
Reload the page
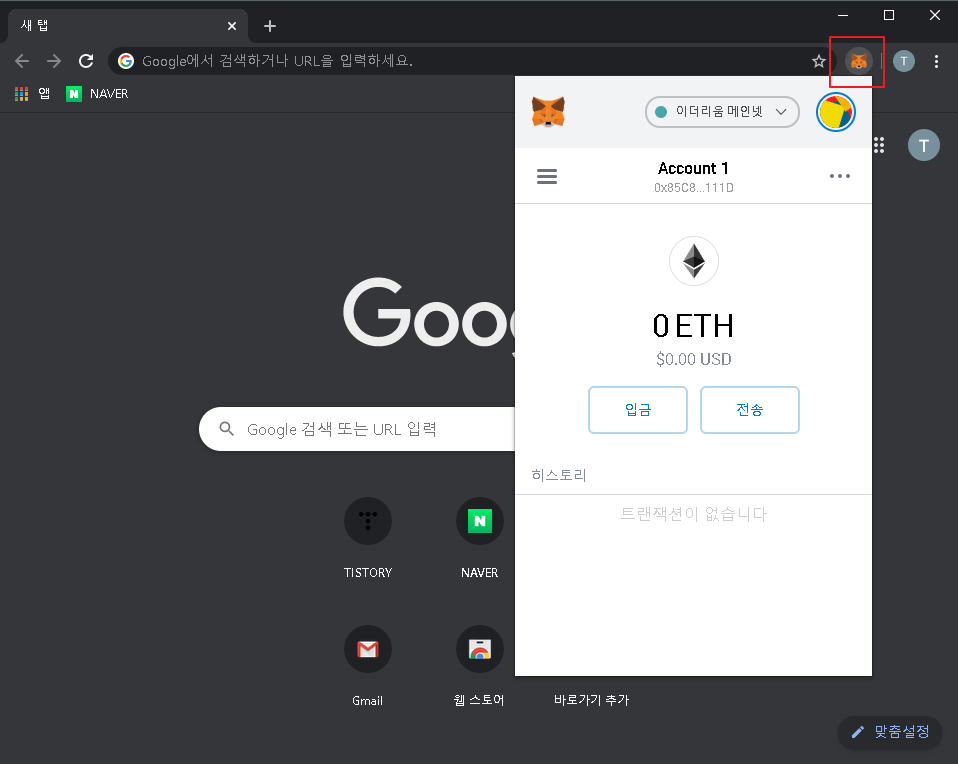tap(86, 61)
